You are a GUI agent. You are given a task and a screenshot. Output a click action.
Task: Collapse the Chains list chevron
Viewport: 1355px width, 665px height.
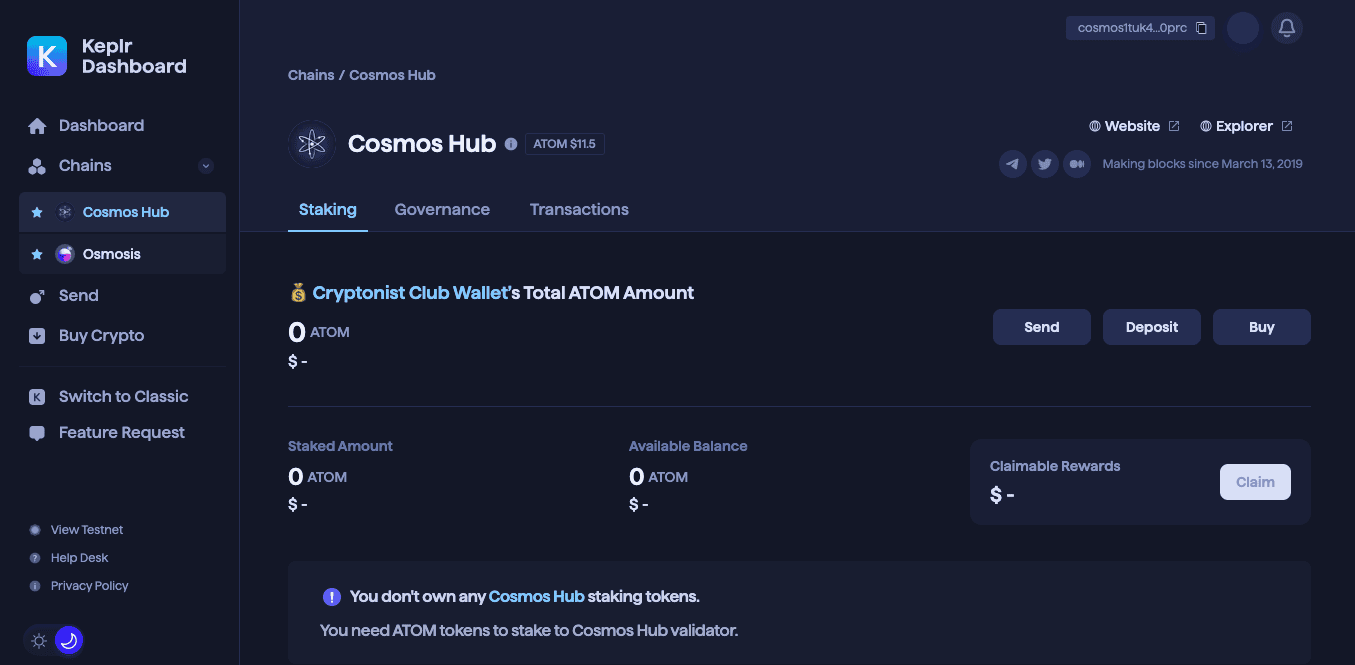point(206,166)
